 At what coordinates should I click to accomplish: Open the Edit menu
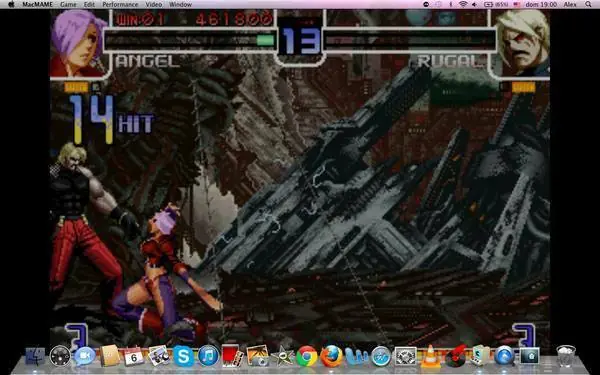(x=89, y=5)
